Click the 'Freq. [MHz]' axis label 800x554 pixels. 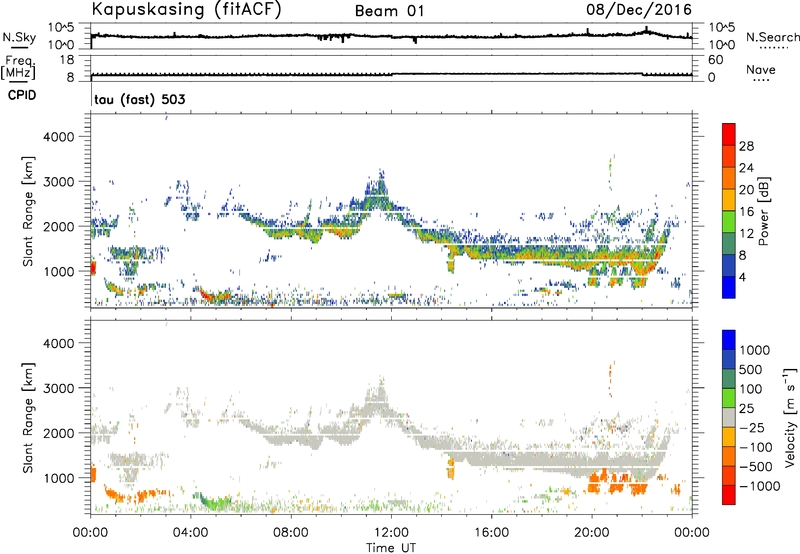[18, 68]
